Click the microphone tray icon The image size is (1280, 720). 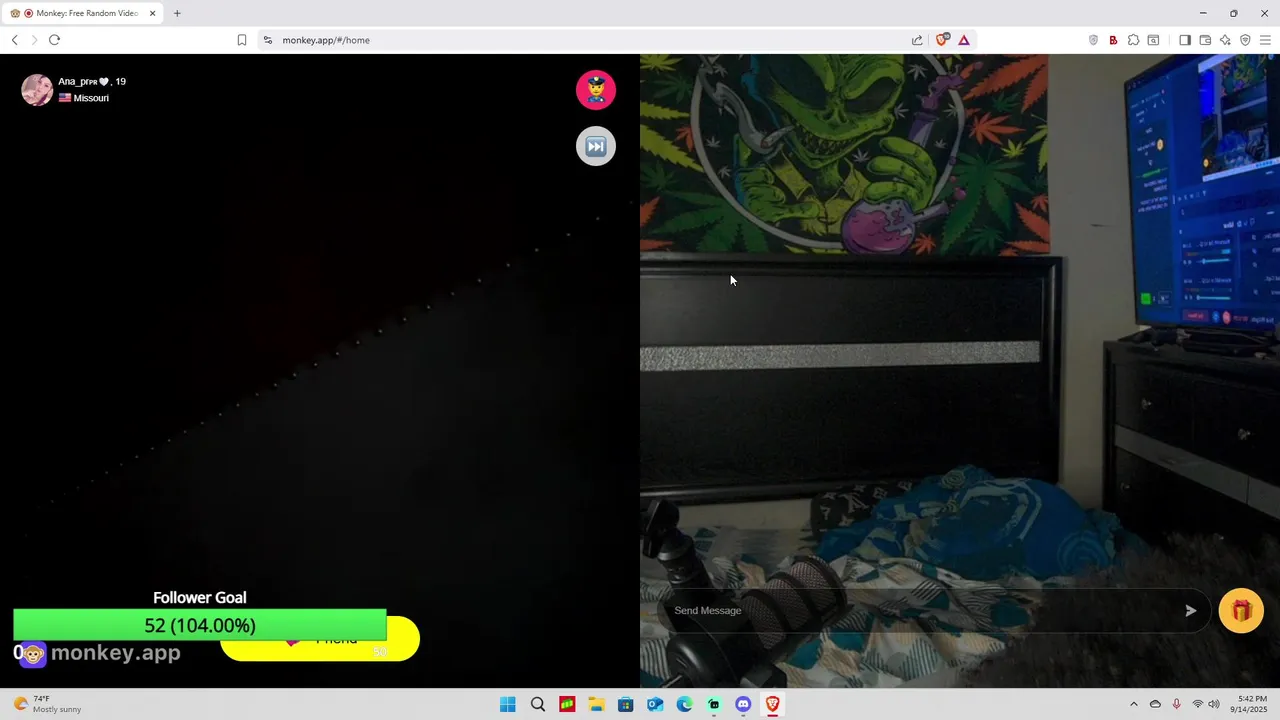click(x=1176, y=704)
